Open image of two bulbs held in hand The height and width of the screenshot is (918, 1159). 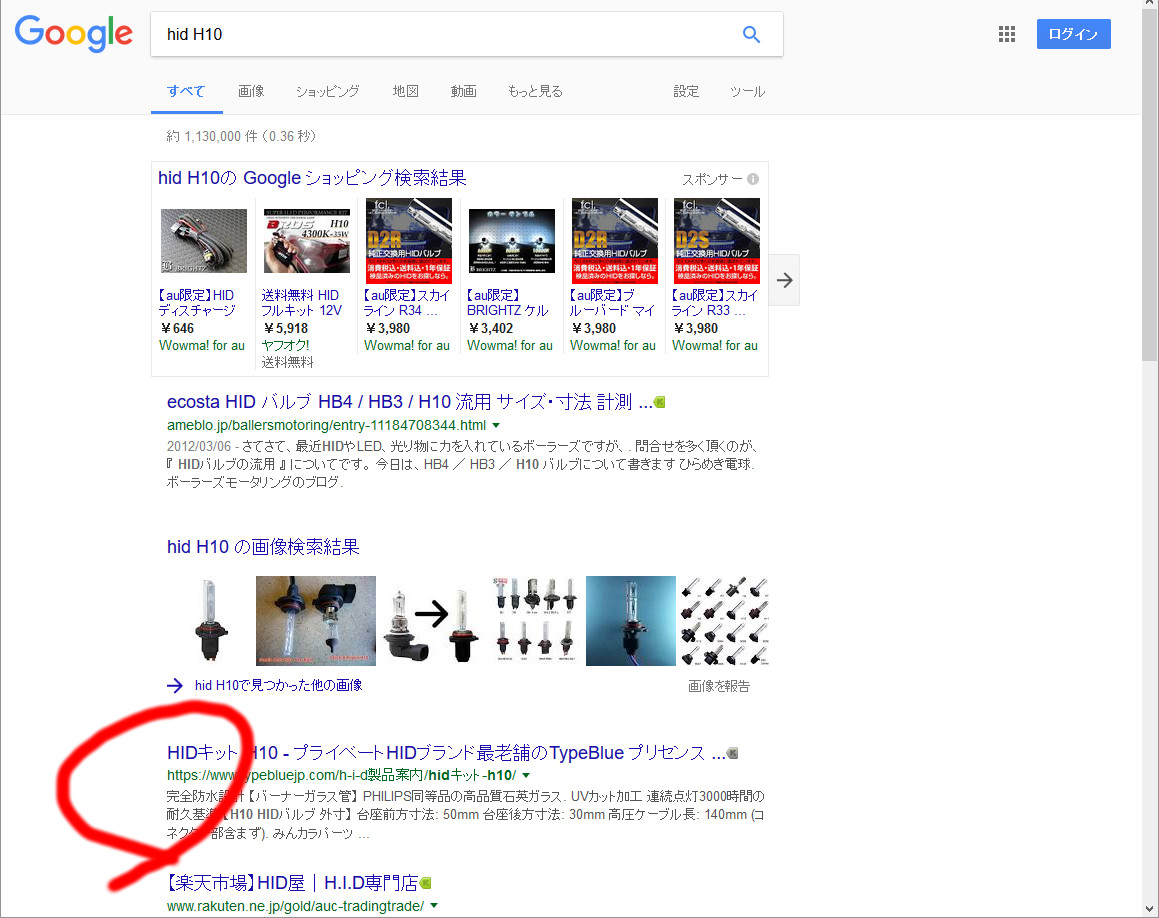click(x=316, y=621)
